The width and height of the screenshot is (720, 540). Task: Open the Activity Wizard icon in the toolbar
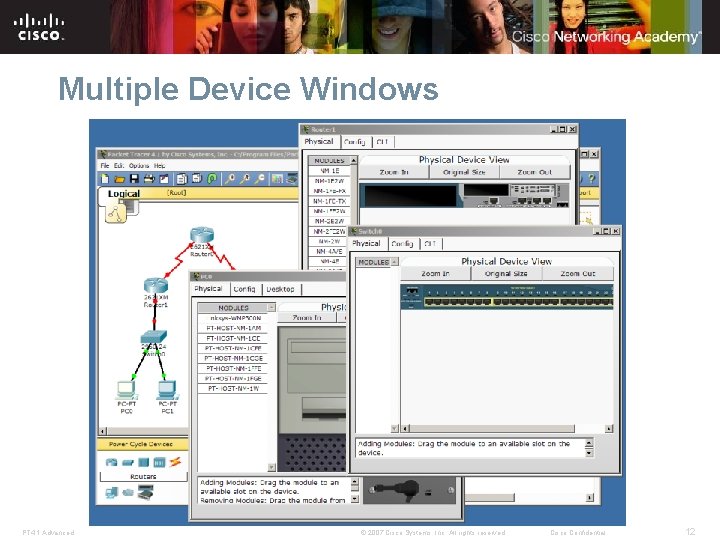point(163,179)
